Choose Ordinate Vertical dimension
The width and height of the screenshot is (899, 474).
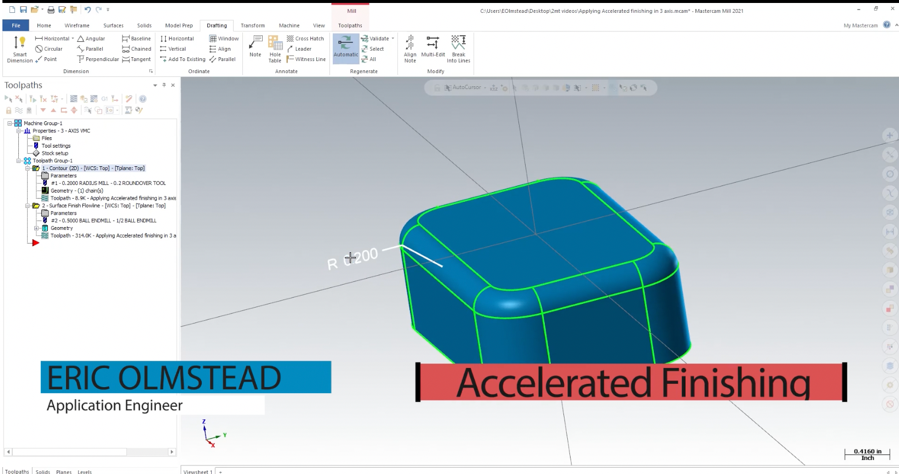pyautogui.click(x=173, y=49)
